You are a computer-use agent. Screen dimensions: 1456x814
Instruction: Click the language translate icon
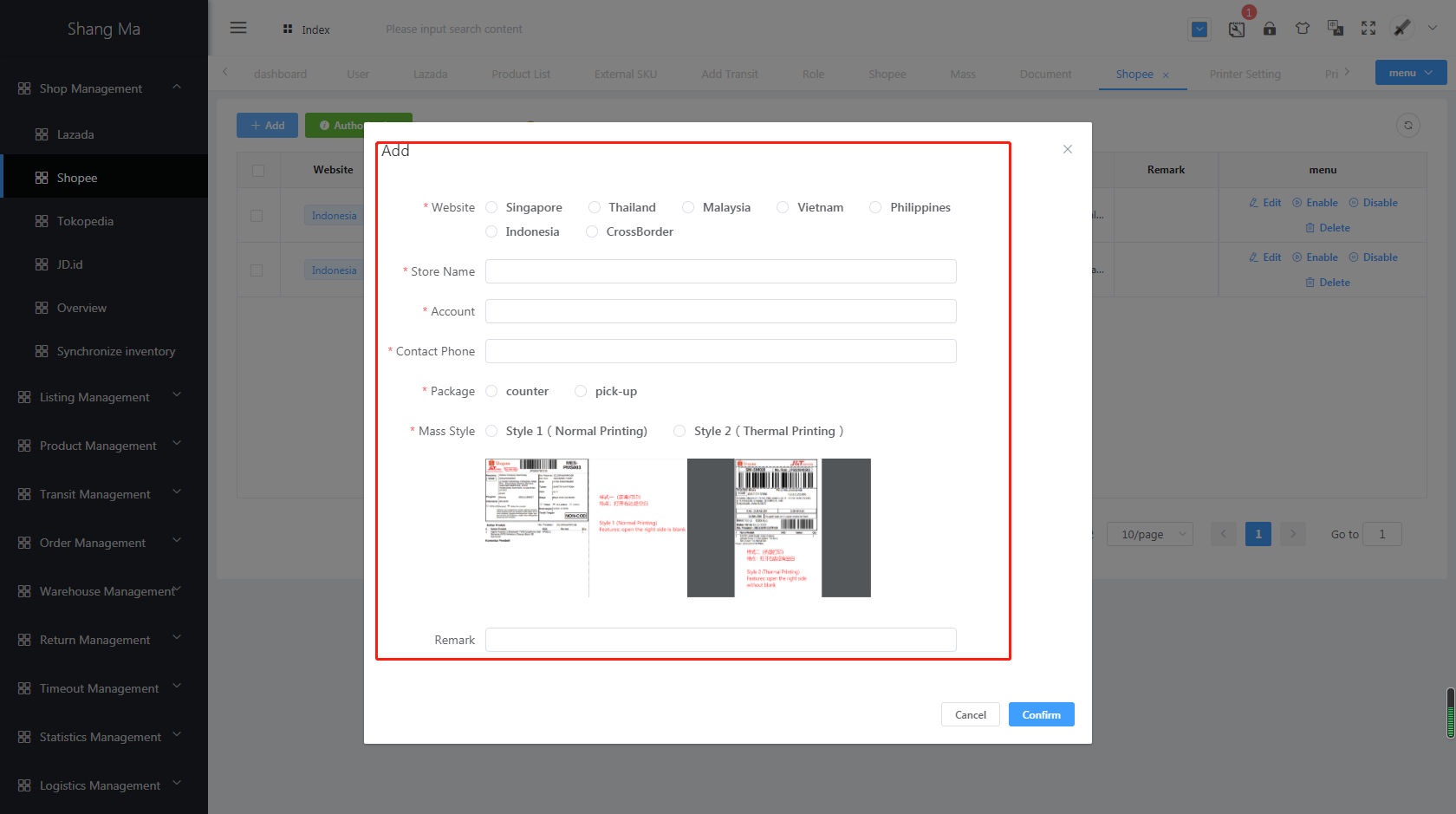point(1336,29)
